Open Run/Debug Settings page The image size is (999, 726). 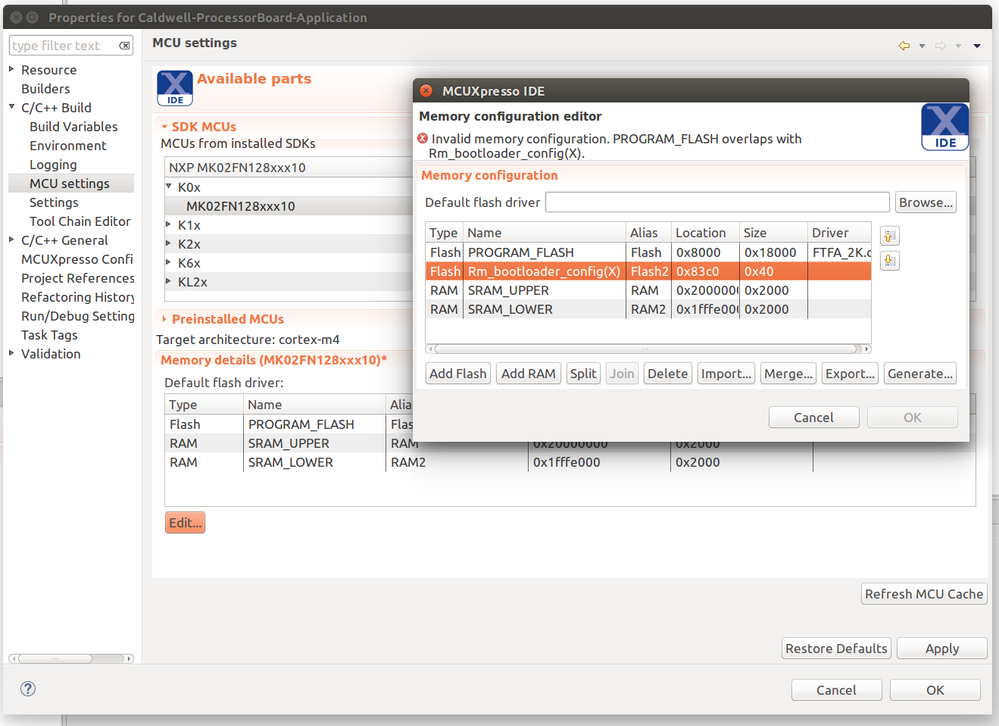(x=78, y=316)
